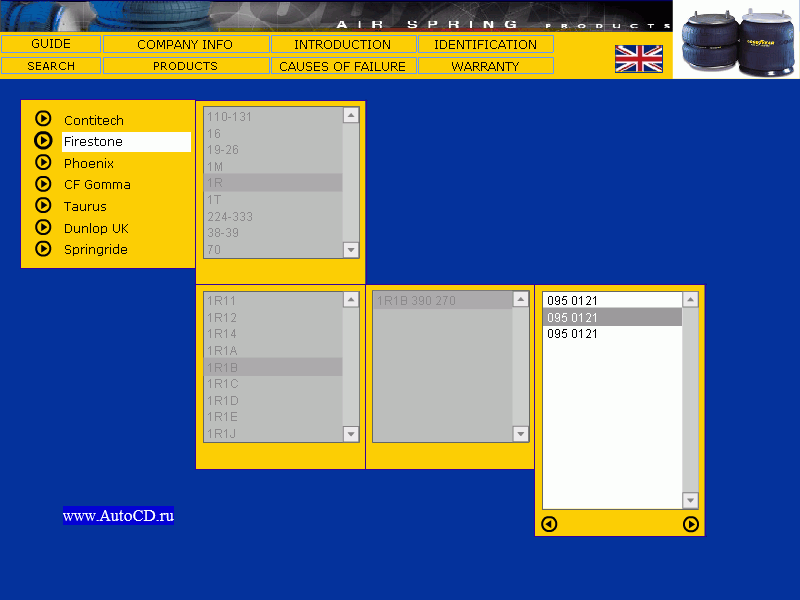Select the Springride brand
800x600 pixels.
pyautogui.click(x=95, y=249)
